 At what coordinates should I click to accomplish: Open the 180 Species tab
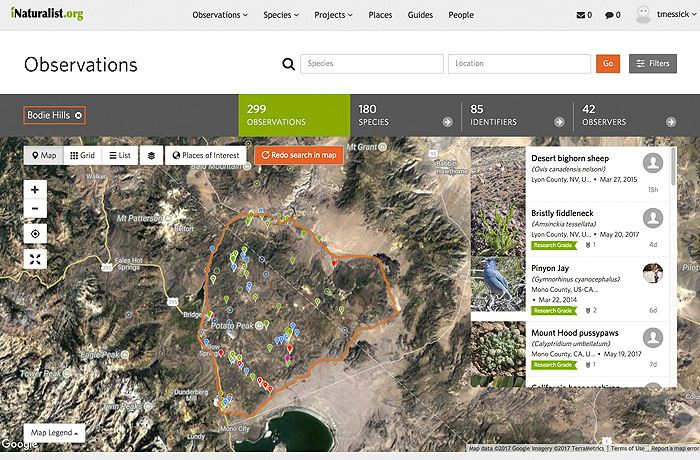pos(404,115)
